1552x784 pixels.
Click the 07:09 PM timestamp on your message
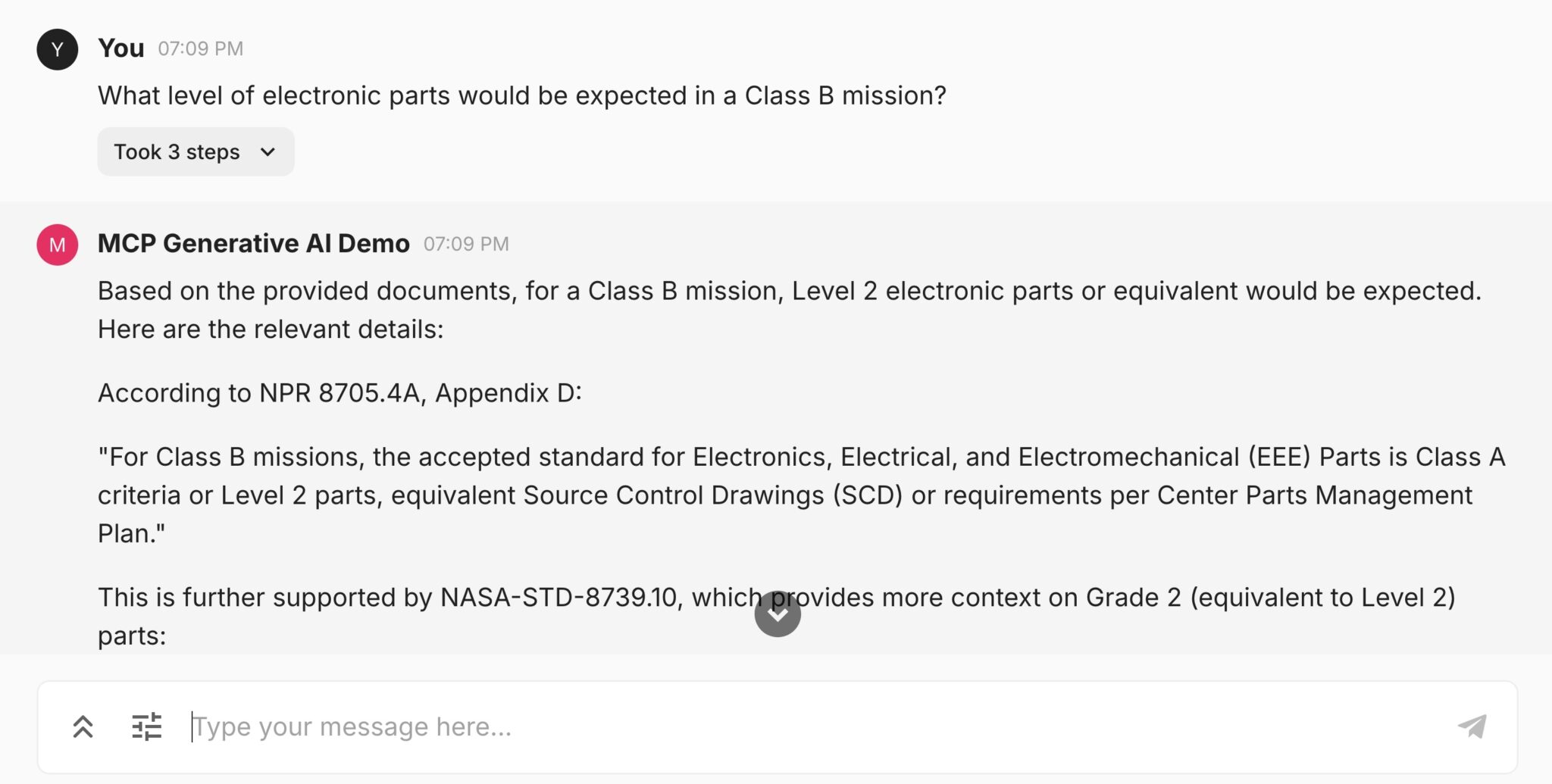(200, 48)
